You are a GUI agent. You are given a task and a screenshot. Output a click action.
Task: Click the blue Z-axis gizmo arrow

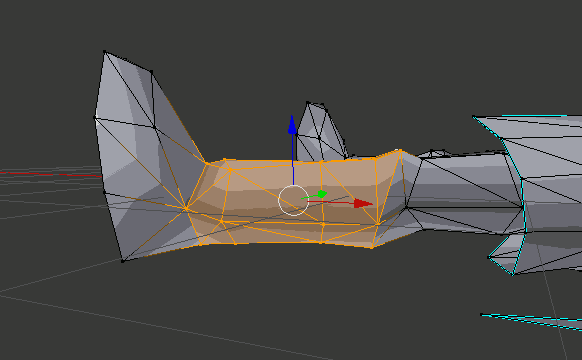tap(292, 125)
